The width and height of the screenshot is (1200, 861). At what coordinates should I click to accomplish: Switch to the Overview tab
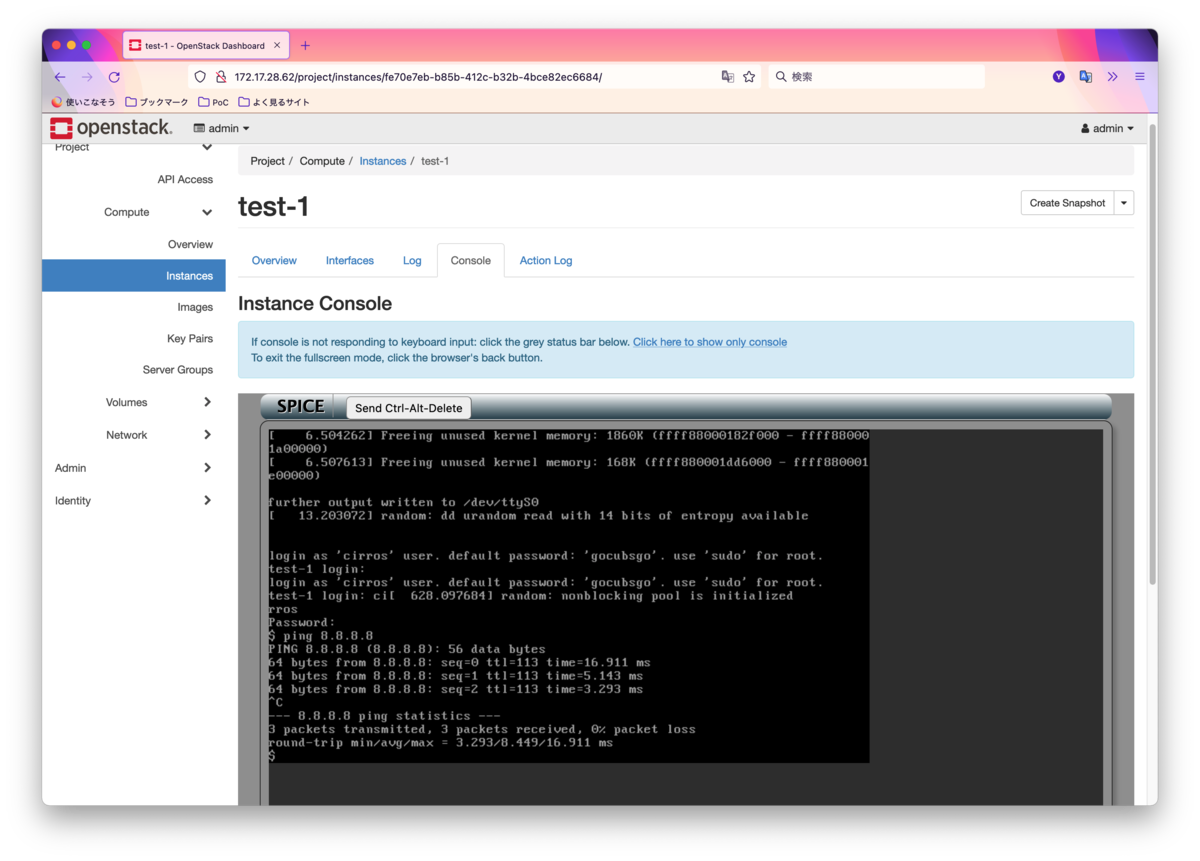click(274, 260)
